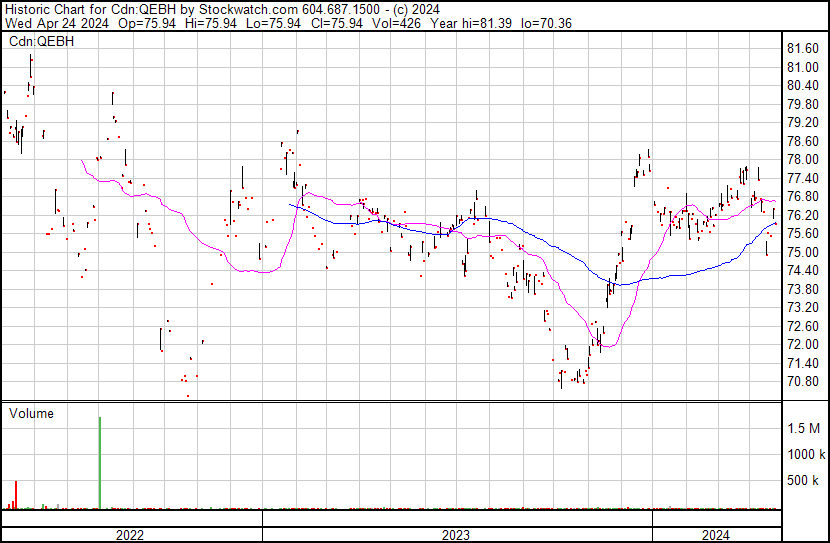The image size is (830, 543).
Task: Select the 2022 year label on timeline
Action: [x=130, y=534]
